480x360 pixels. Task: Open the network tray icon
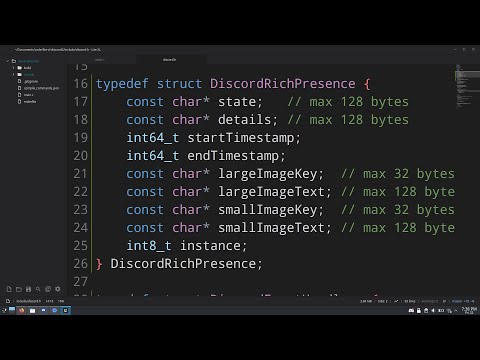[449, 310]
